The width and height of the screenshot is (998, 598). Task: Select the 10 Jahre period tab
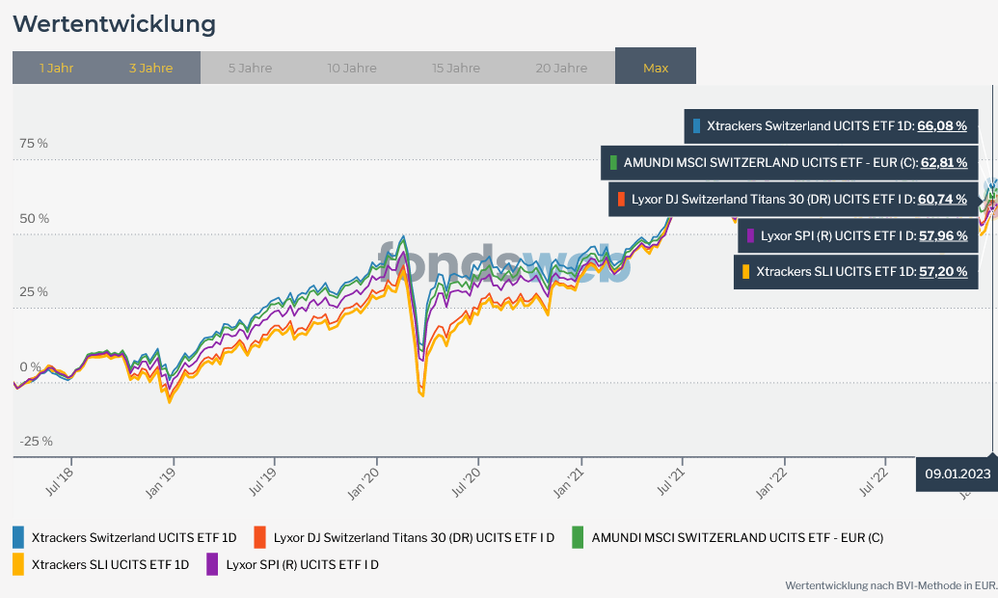tap(352, 68)
